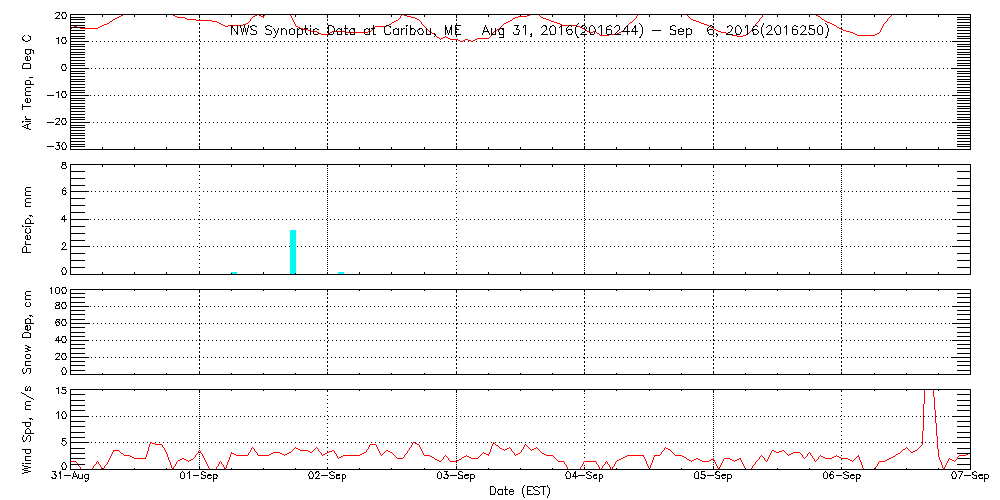Select the 31-Aug date tick label
Image resolution: width=1000 pixels, height=500 pixels.
click(71, 477)
